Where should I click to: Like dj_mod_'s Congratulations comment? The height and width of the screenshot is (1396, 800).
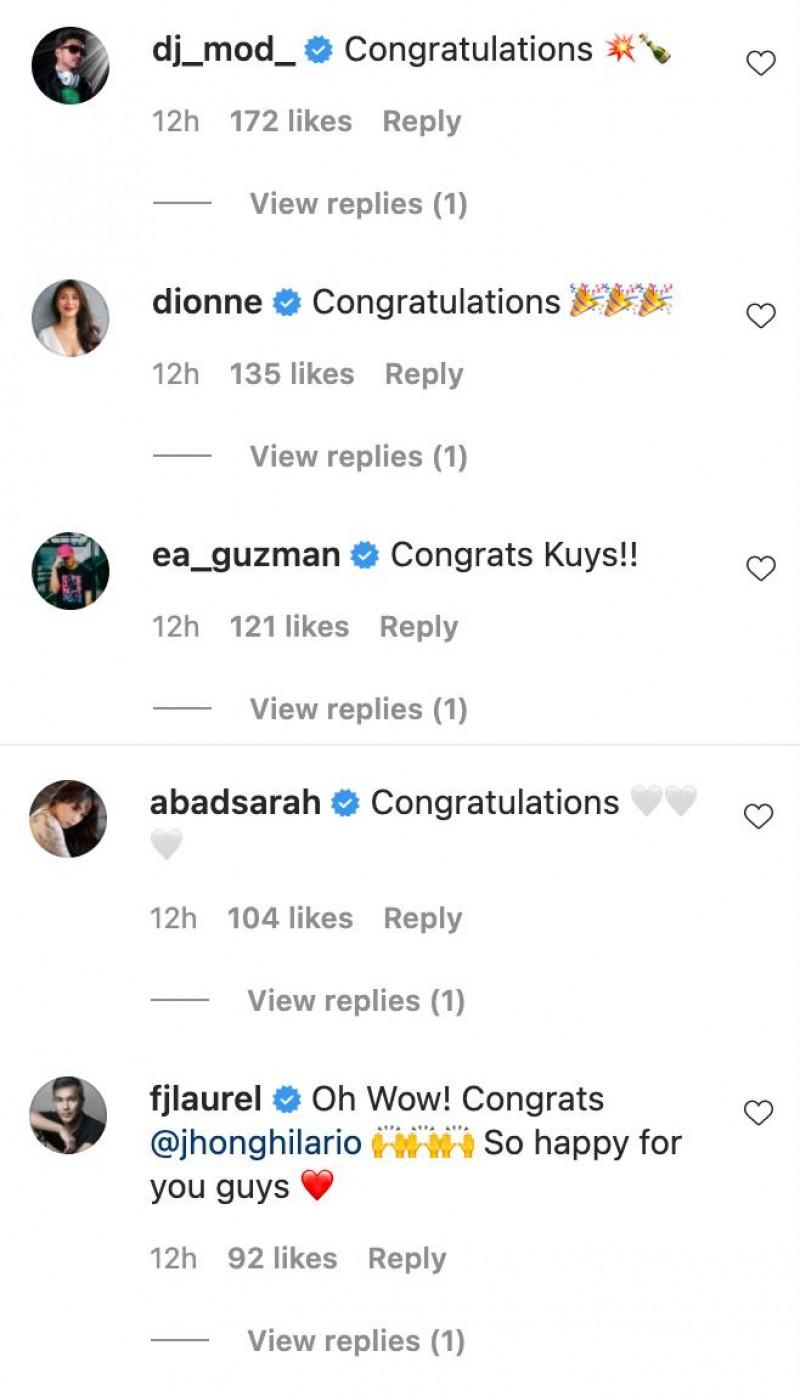coord(761,64)
